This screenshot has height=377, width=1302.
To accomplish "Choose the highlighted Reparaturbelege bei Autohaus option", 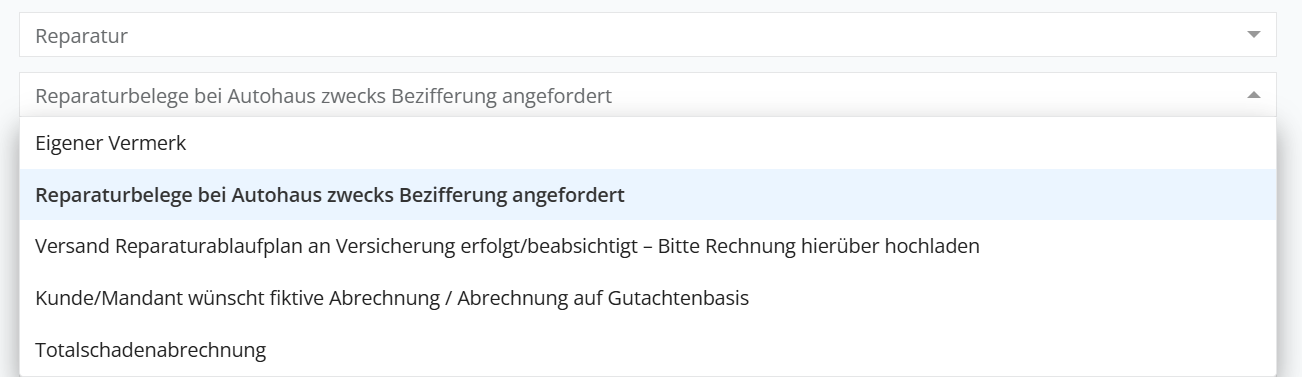I will pyautogui.click(x=648, y=195).
